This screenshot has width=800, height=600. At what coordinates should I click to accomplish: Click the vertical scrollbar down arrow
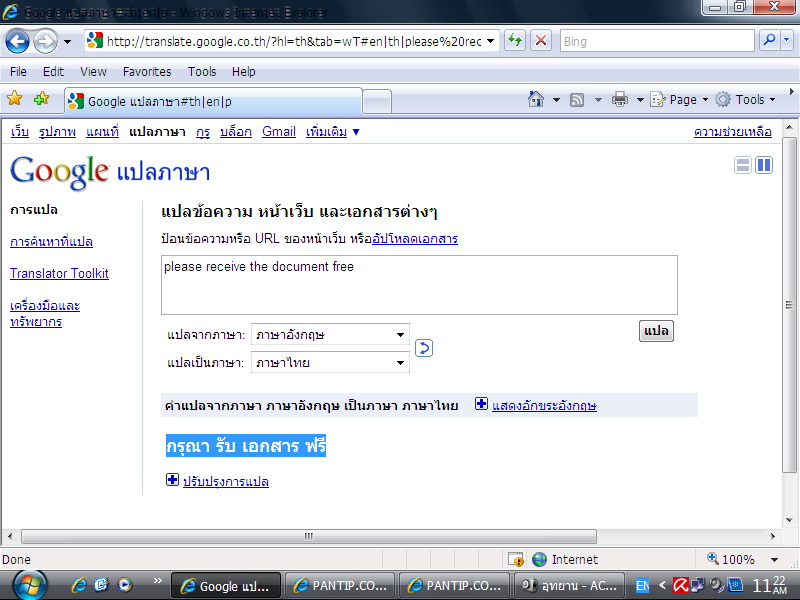[789, 520]
